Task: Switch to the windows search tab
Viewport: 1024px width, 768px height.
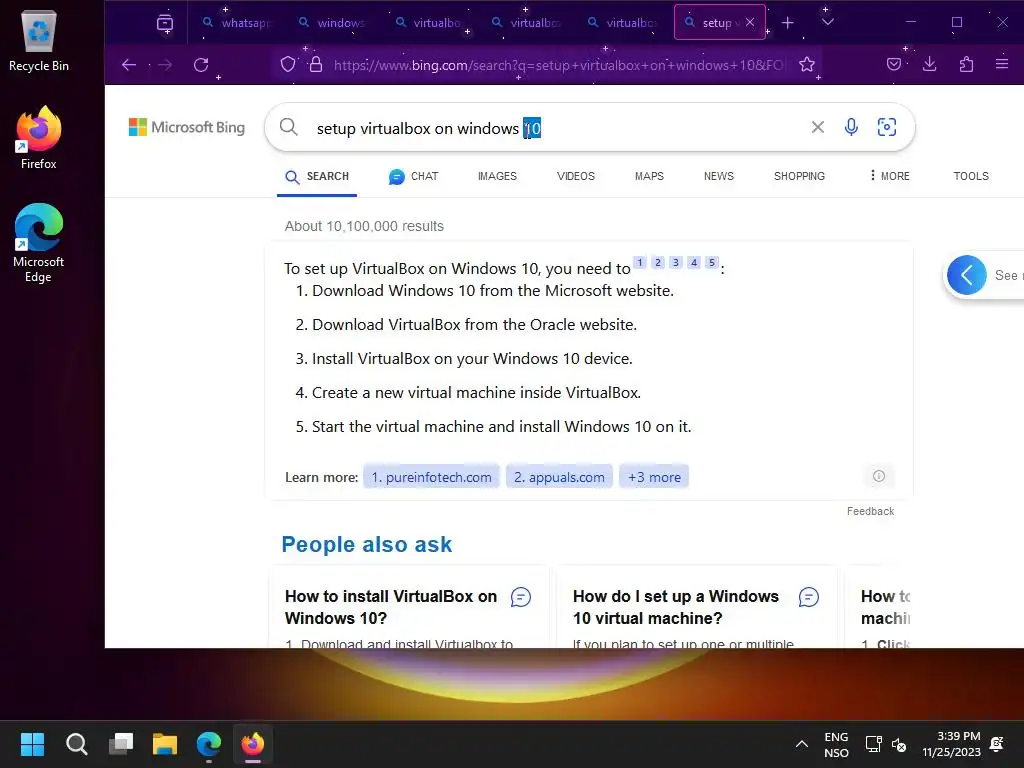Action: point(333,23)
